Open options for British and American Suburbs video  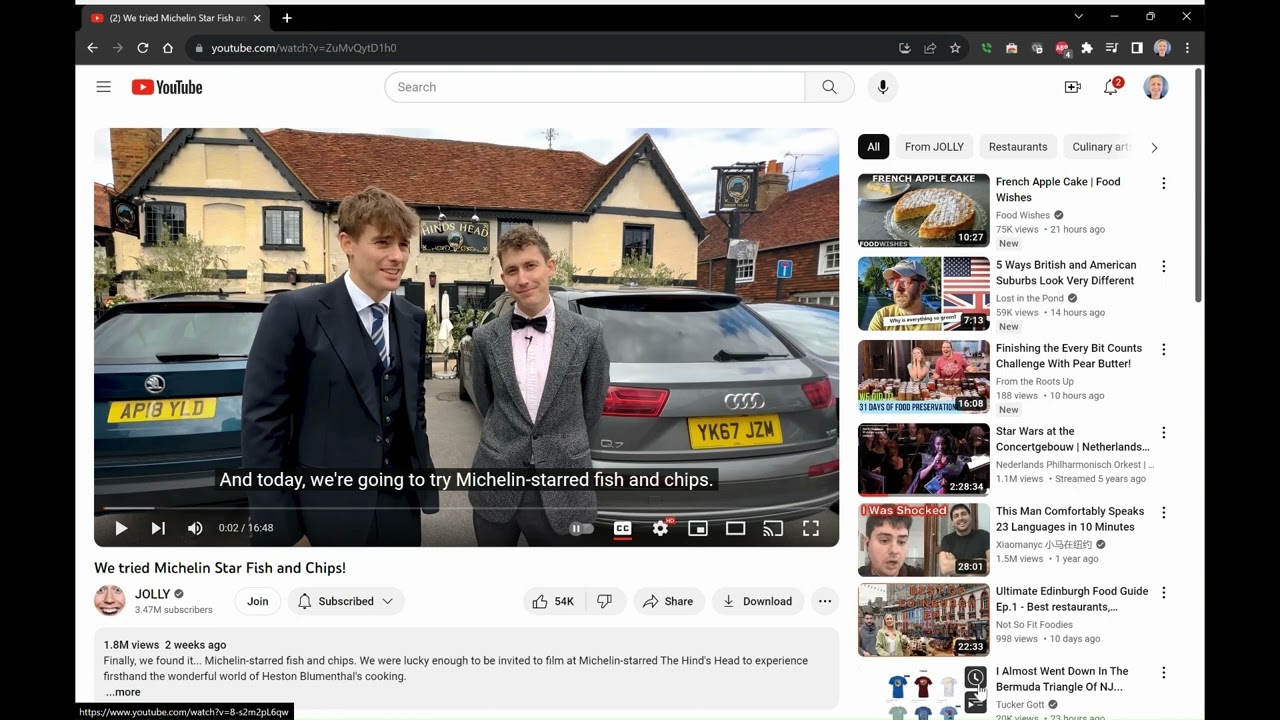(1163, 266)
